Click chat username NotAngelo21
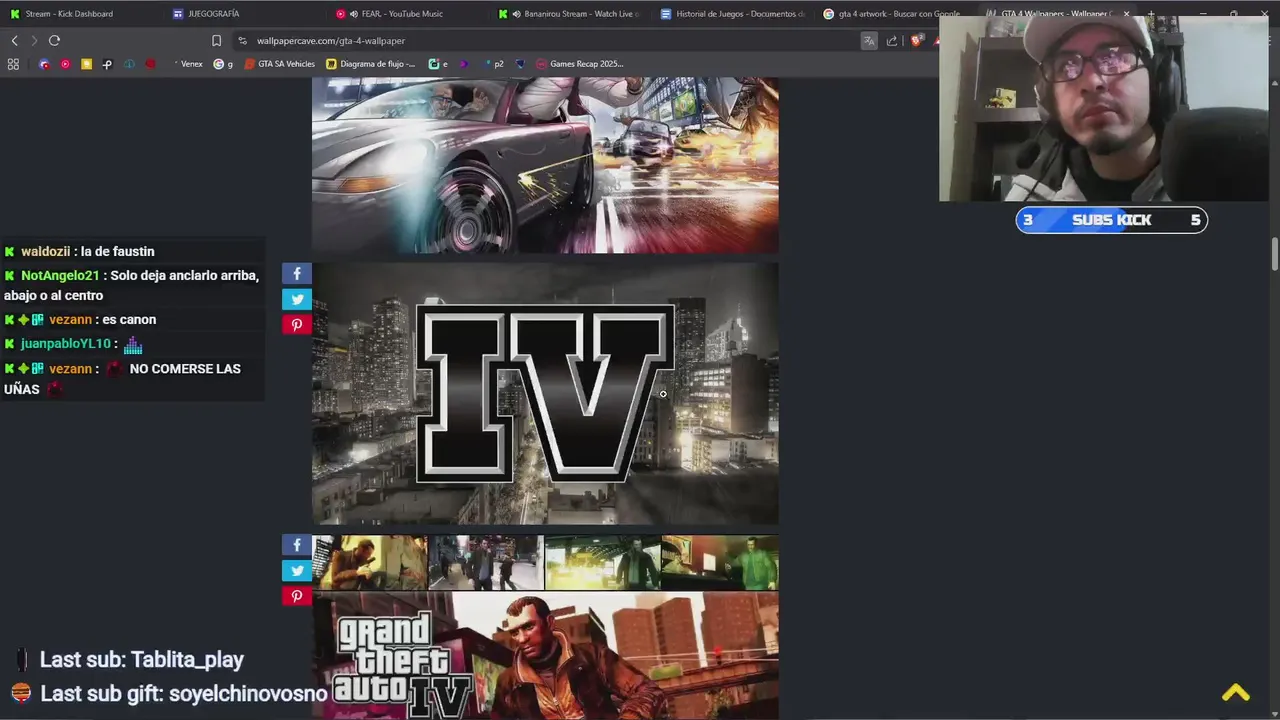 [x=60, y=276]
